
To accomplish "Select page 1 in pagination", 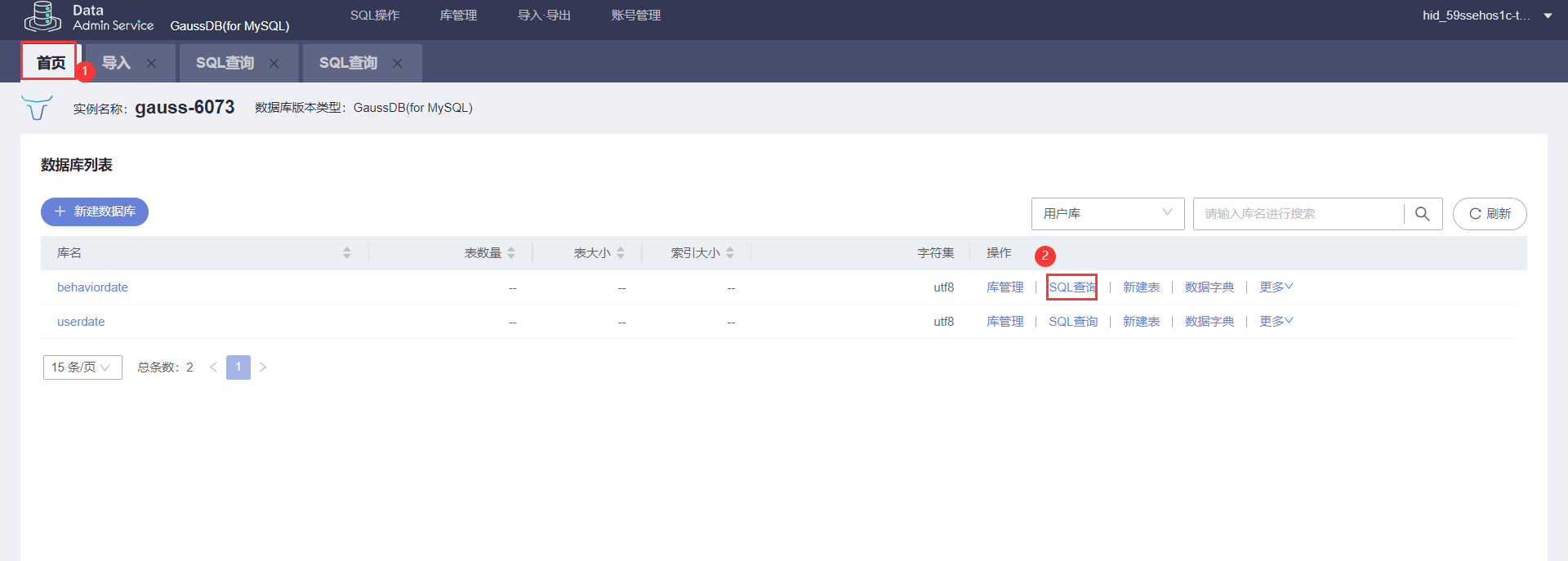I will click(x=238, y=367).
